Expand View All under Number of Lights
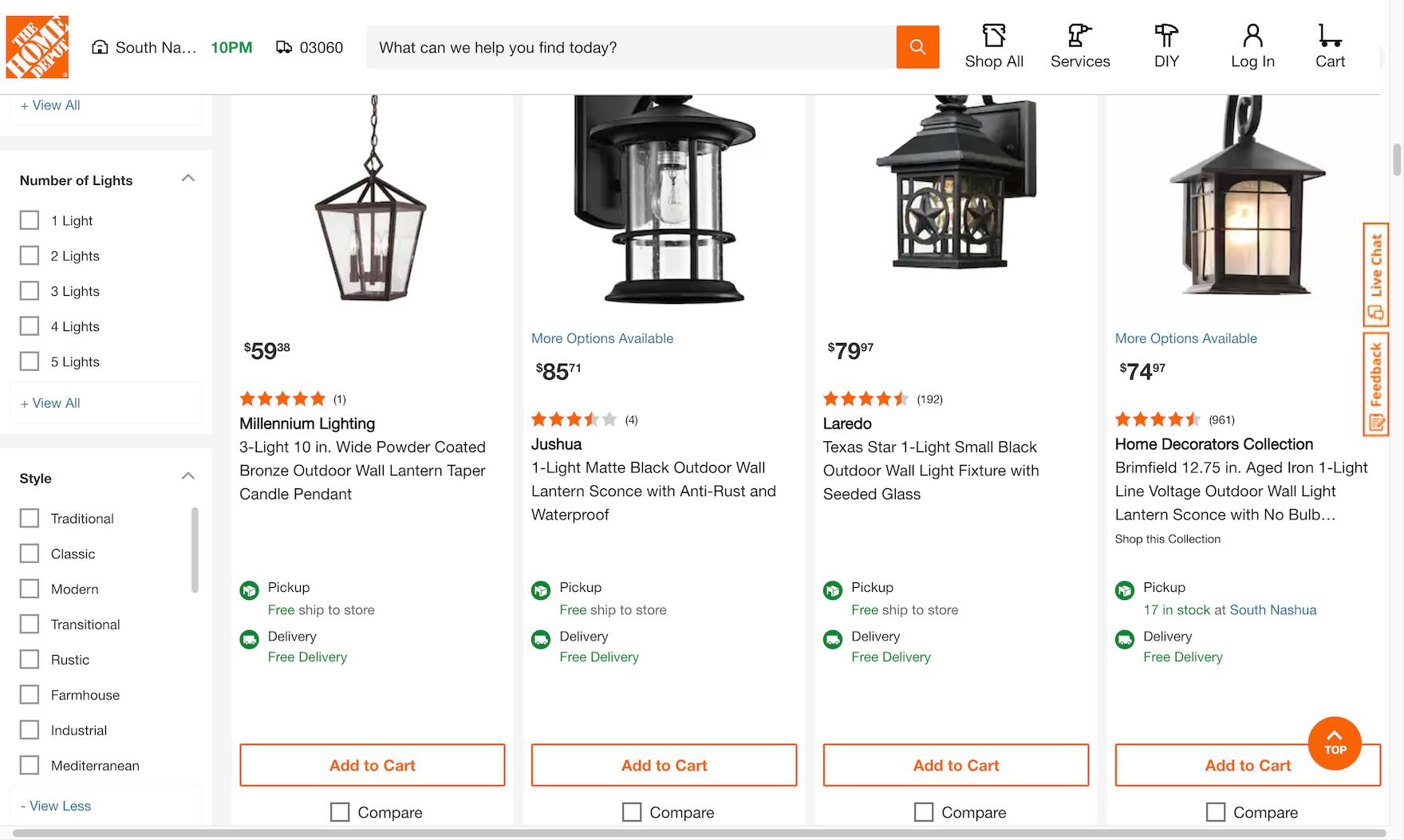Viewport: 1404px width, 840px height. [50, 403]
